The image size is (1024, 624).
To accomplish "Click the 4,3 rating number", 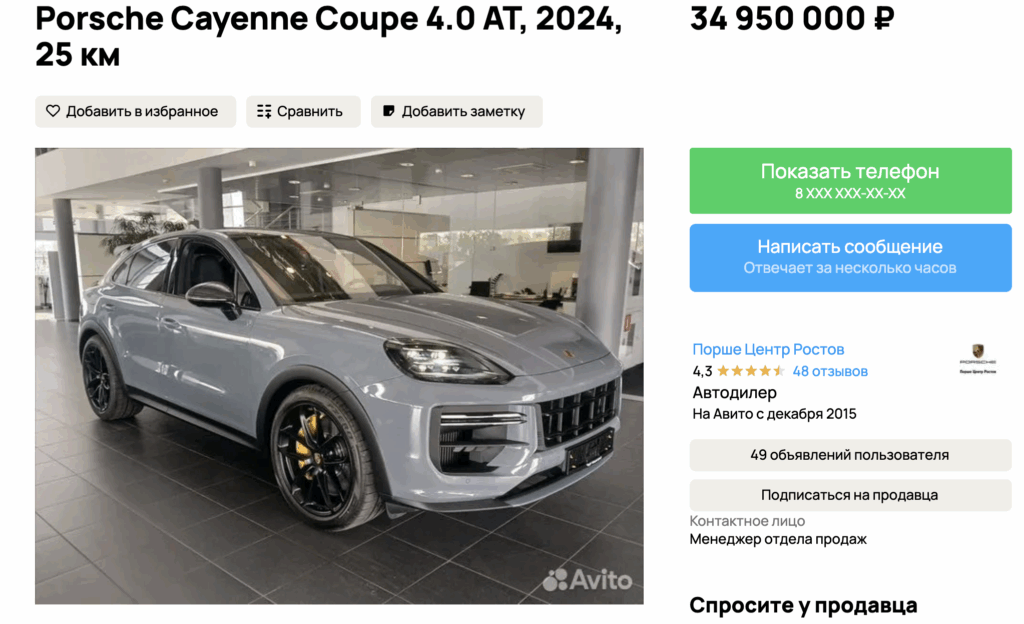I will point(702,371).
